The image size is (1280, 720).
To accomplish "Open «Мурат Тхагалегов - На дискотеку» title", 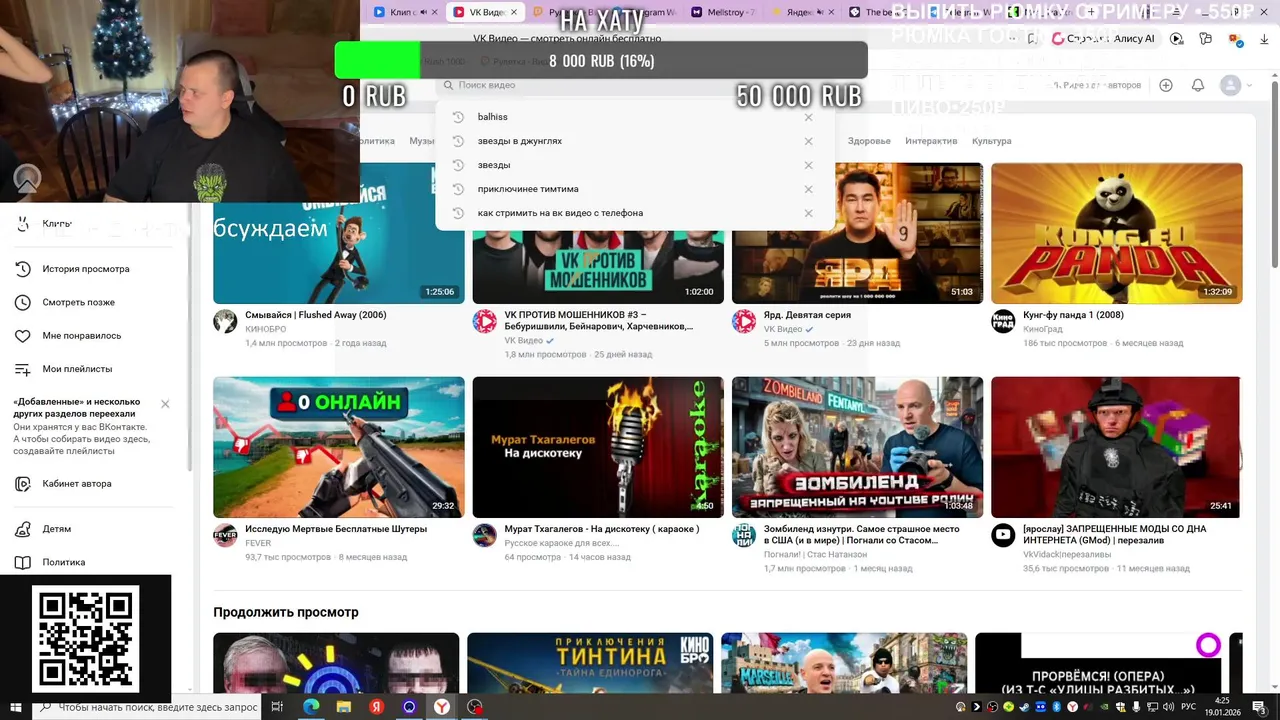I will pos(602,529).
